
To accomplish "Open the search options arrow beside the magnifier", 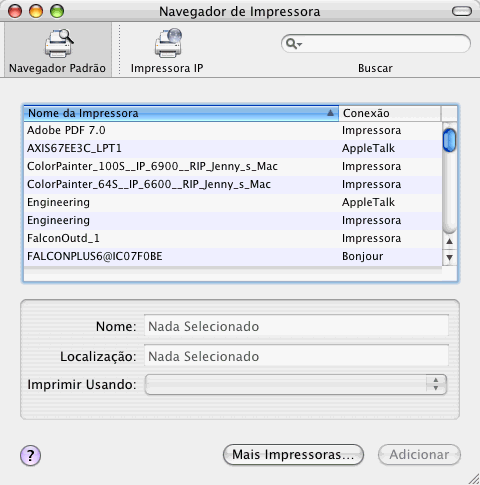I will (300, 44).
